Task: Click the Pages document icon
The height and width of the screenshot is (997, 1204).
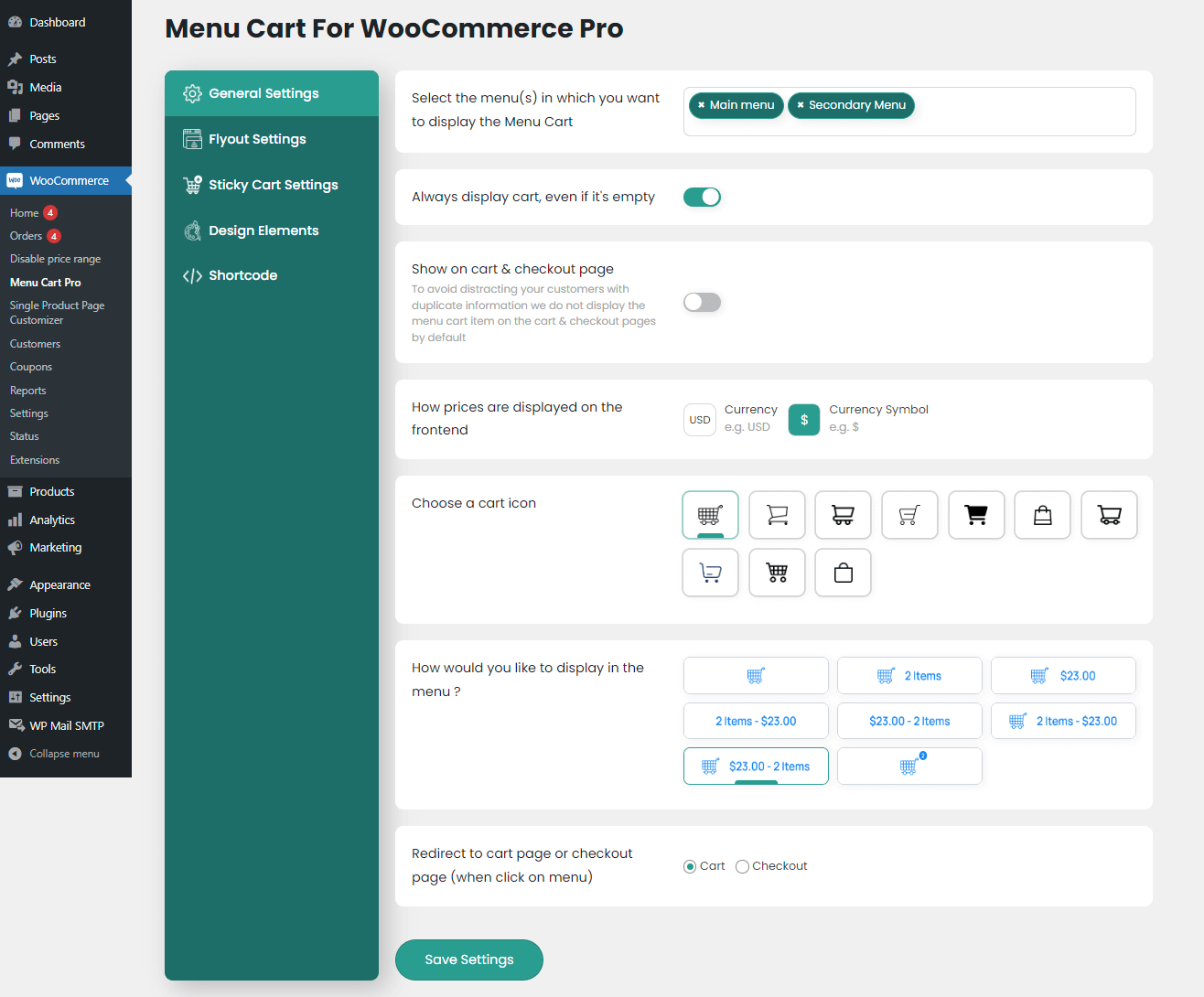Action: click(15, 115)
